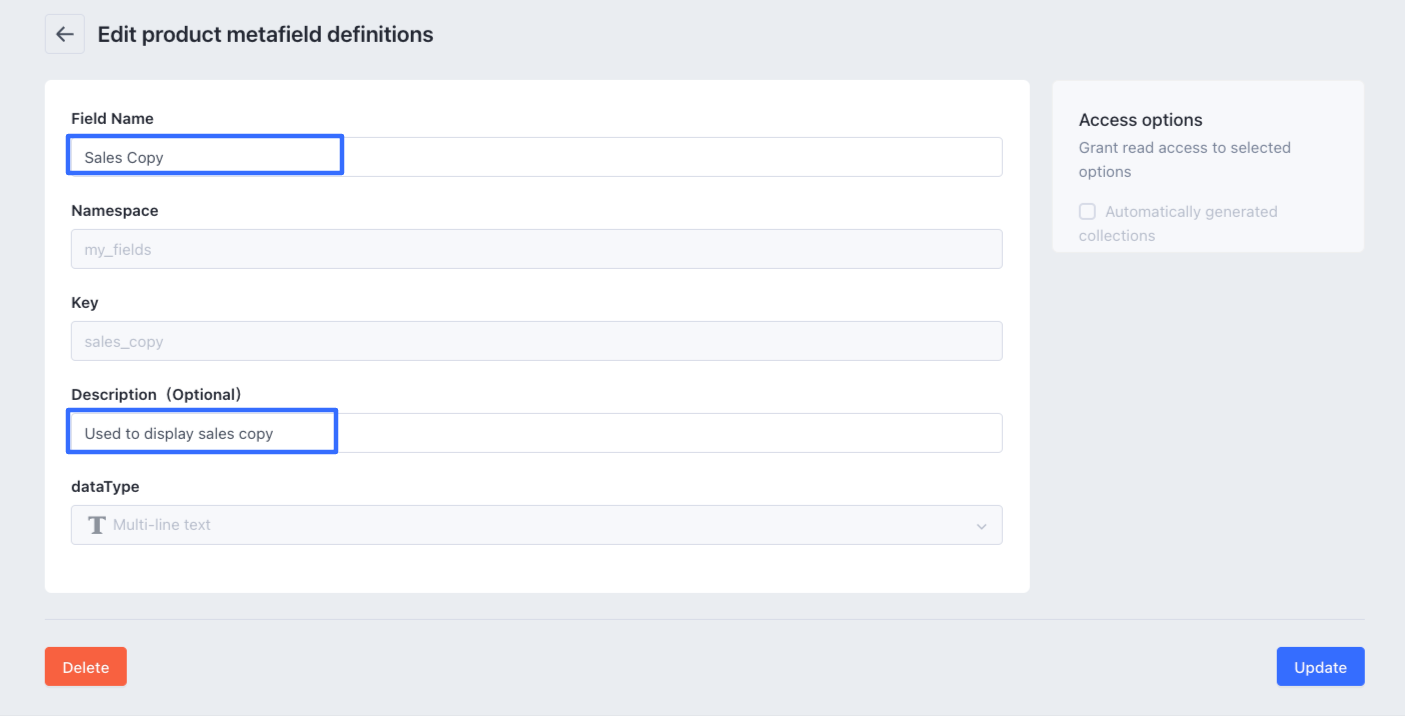The height and width of the screenshot is (716, 1405).
Task: Enable the Automatically generated collections checkbox
Action: point(1087,212)
